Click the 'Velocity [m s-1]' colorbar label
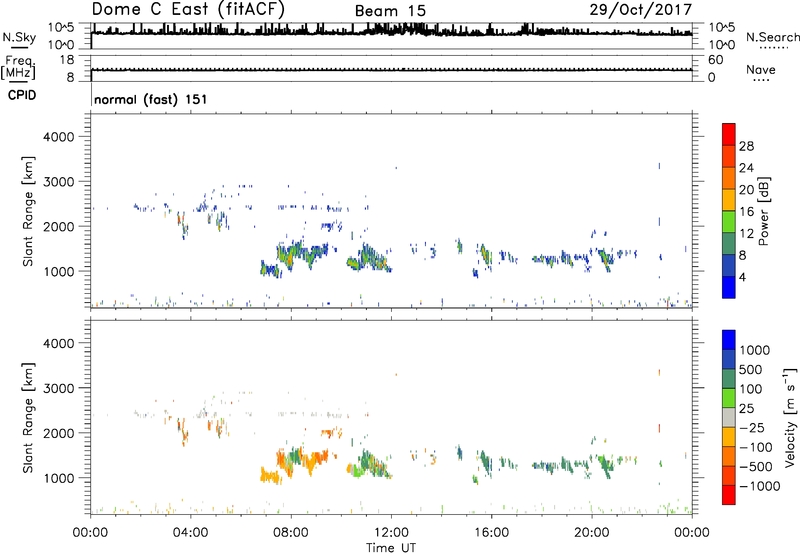Image resolution: width=800 pixels, height=554 pixels. [x=790, y=417]
